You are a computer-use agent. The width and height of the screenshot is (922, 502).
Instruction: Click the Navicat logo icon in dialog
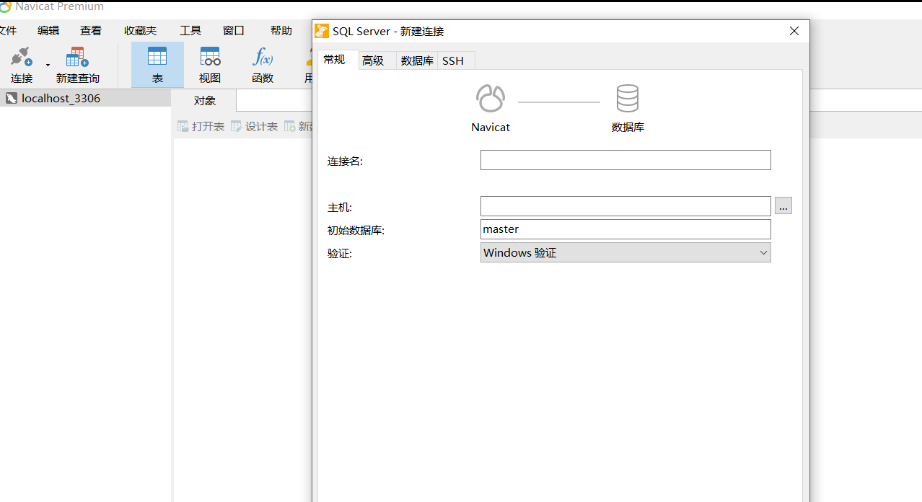(x=490, y=98)
